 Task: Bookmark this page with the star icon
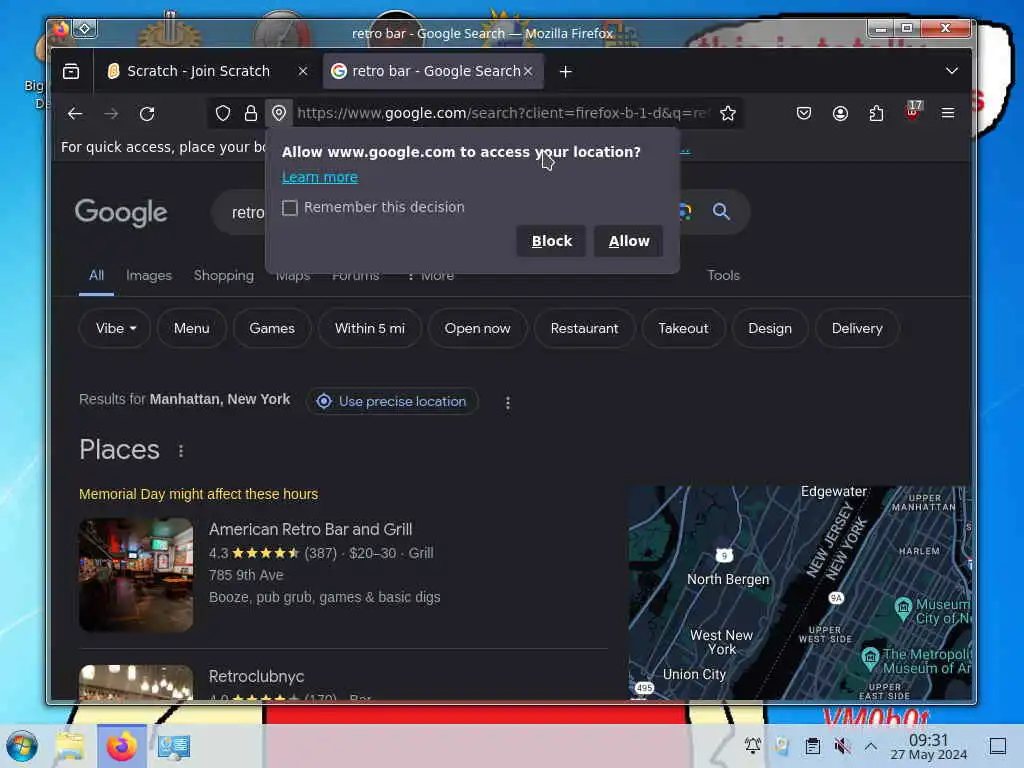tap(728, 114)
